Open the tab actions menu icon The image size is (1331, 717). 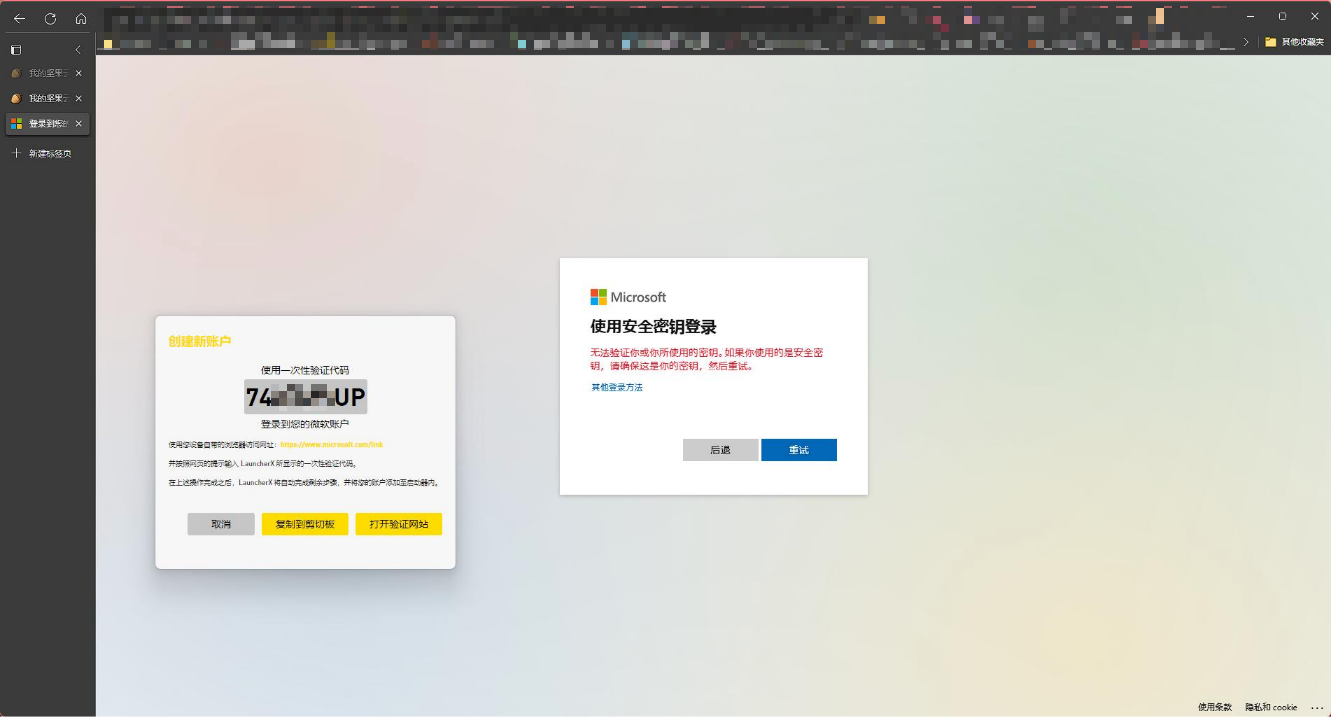pos(16,49)
